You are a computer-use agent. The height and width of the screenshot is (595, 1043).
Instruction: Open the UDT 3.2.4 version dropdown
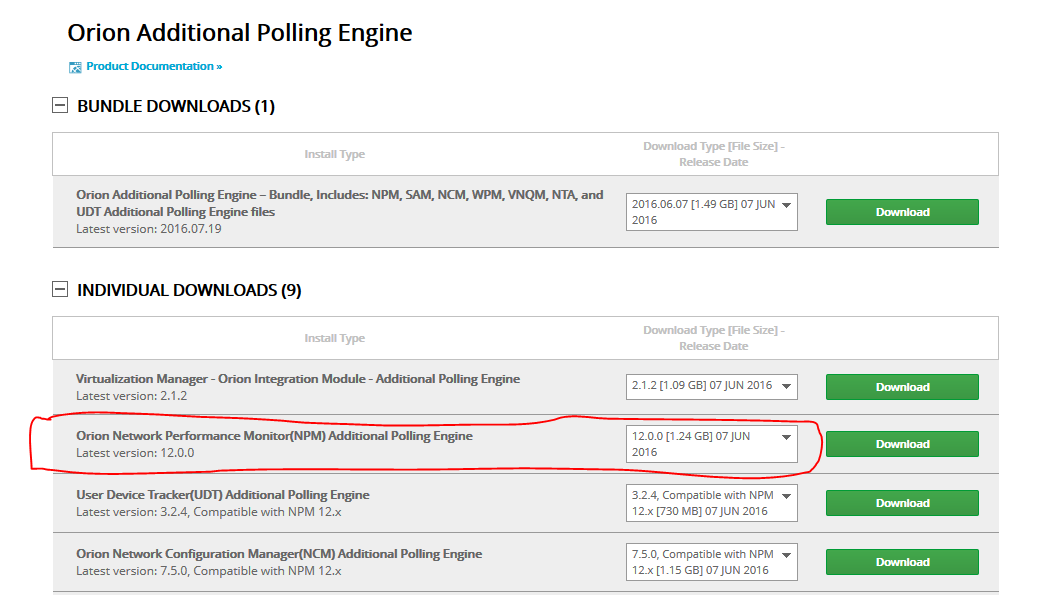point(711,503)
